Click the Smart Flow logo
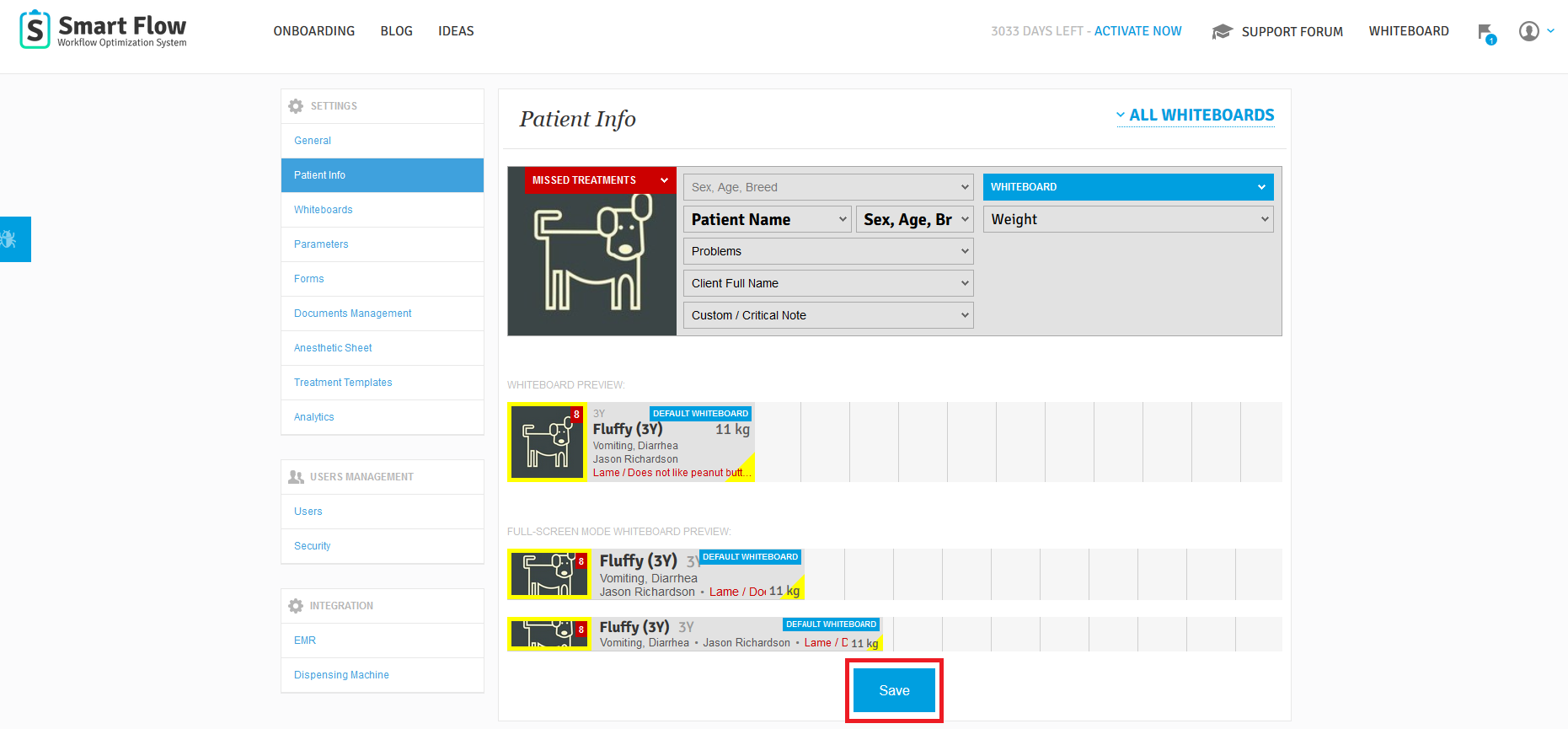Image resolution: width=1568 pixels, height=729 pixels. click(x=103, y=30)
